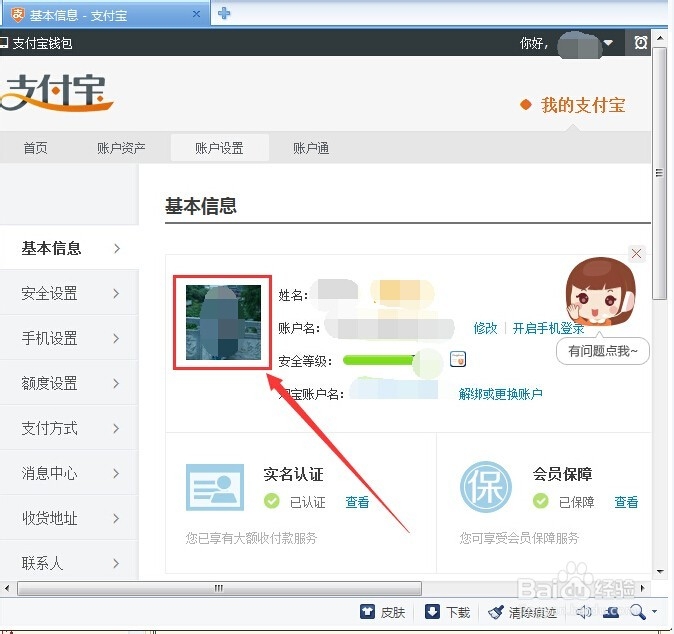Click the horizontal scrollbar right arrow
The height and width of the screenshot is (634, 674).
642,588
